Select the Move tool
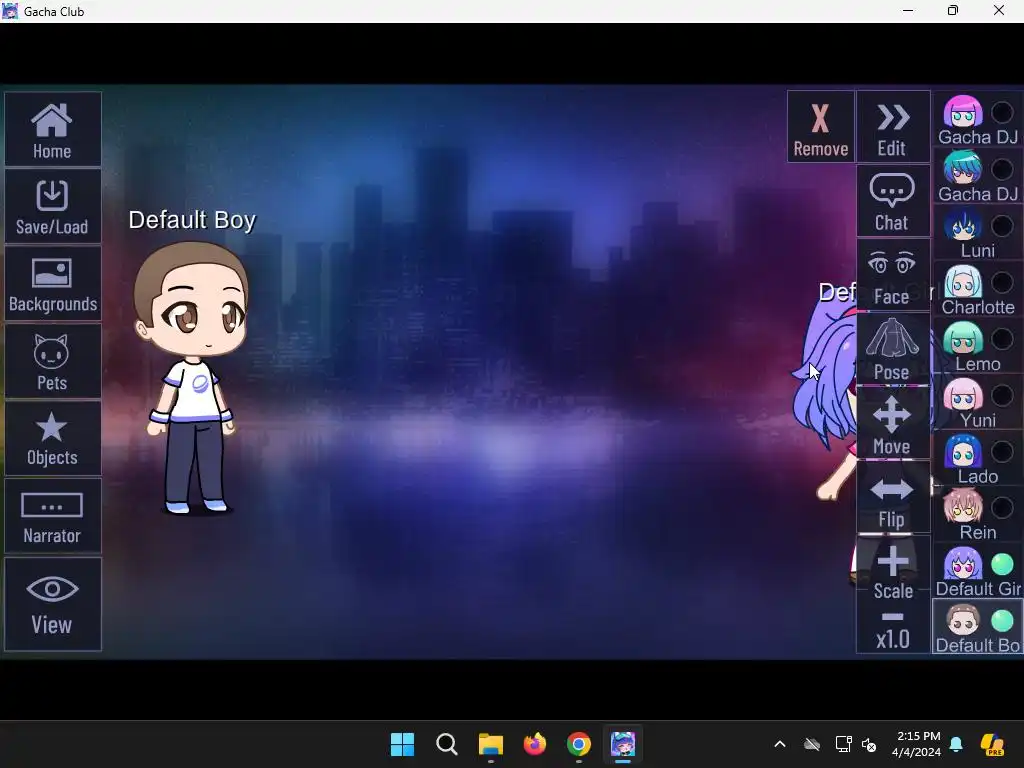The height and width of the screenshot is (768, 1024). [893, 423]
